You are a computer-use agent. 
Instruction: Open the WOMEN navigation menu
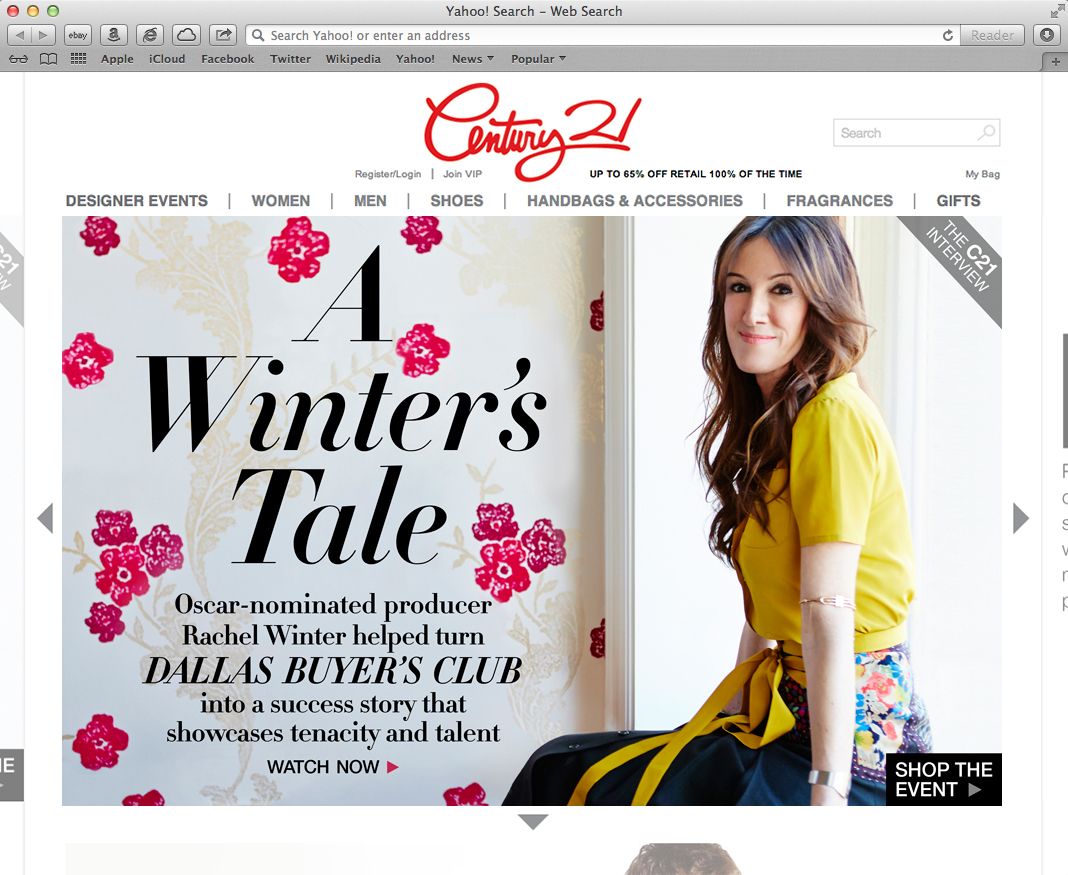pyautogui.click(x=281, y=201)
